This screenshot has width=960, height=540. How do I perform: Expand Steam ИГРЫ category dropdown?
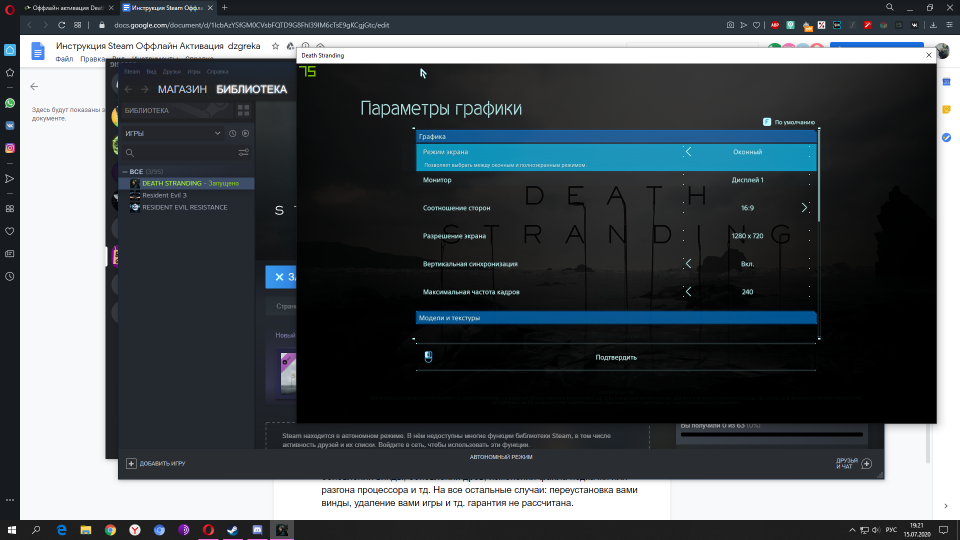(x=217, y=133)
